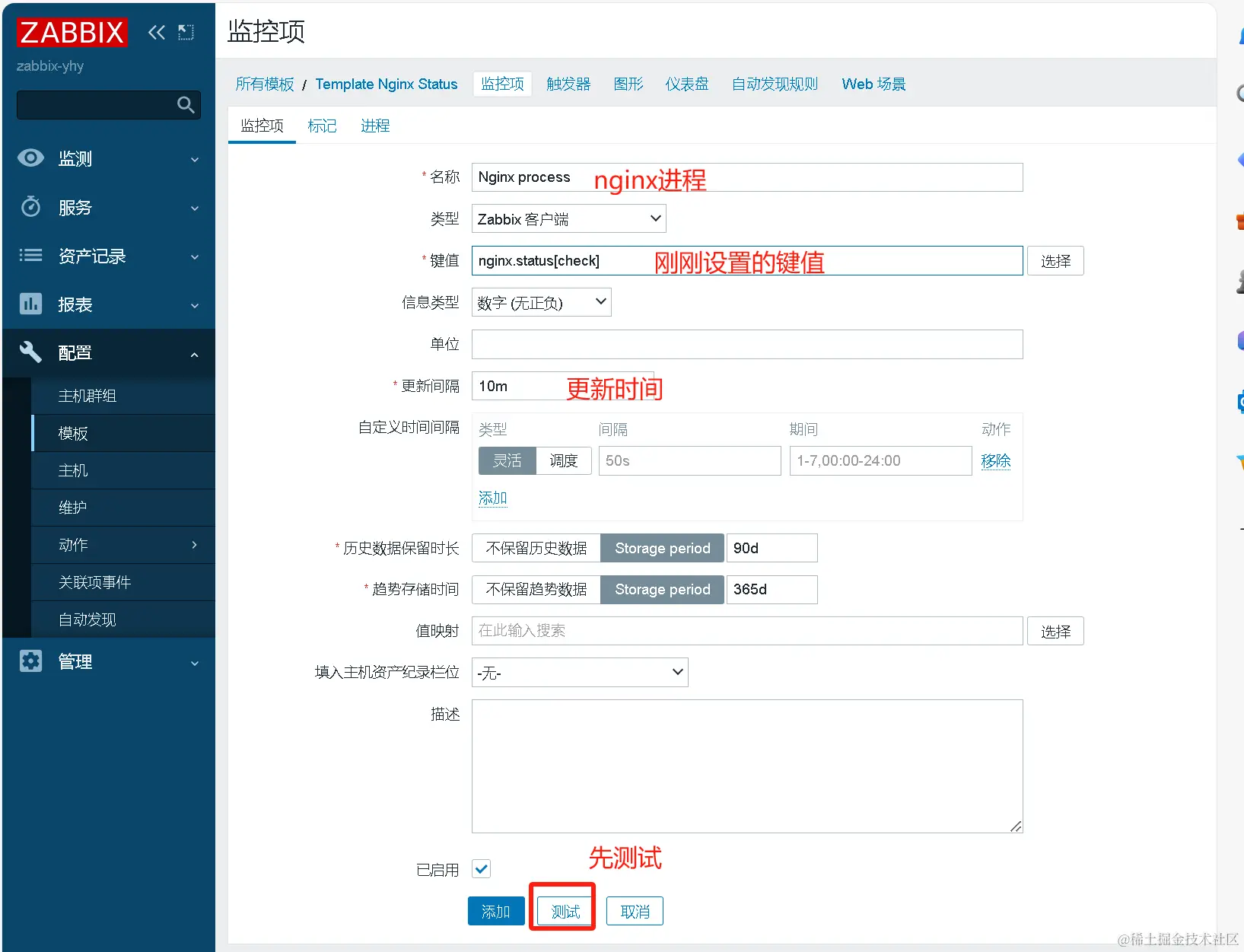The image size is (1244, 952).
Task: Click the 间隔 field with 50s placeholder
Action: (690, 460)
